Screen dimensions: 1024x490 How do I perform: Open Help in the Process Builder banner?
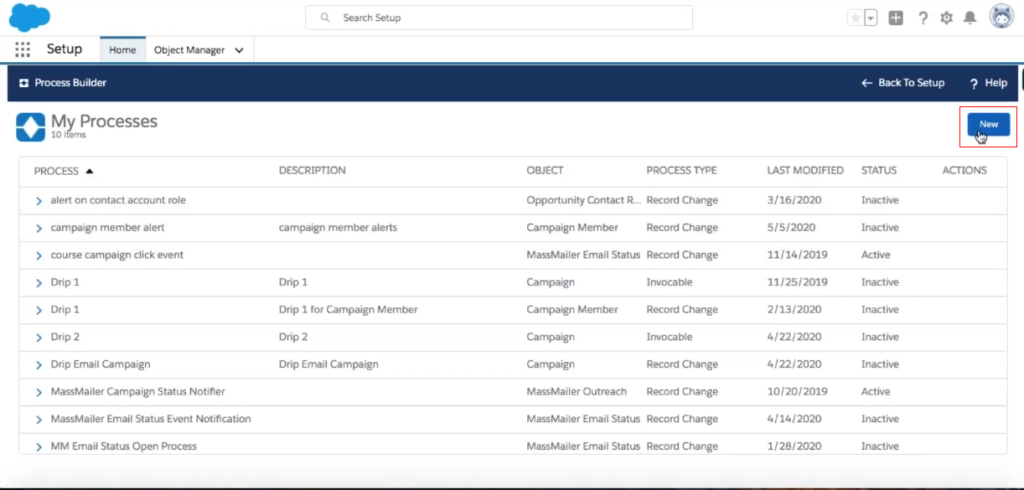pyautogui.click(x=989, y=83)
